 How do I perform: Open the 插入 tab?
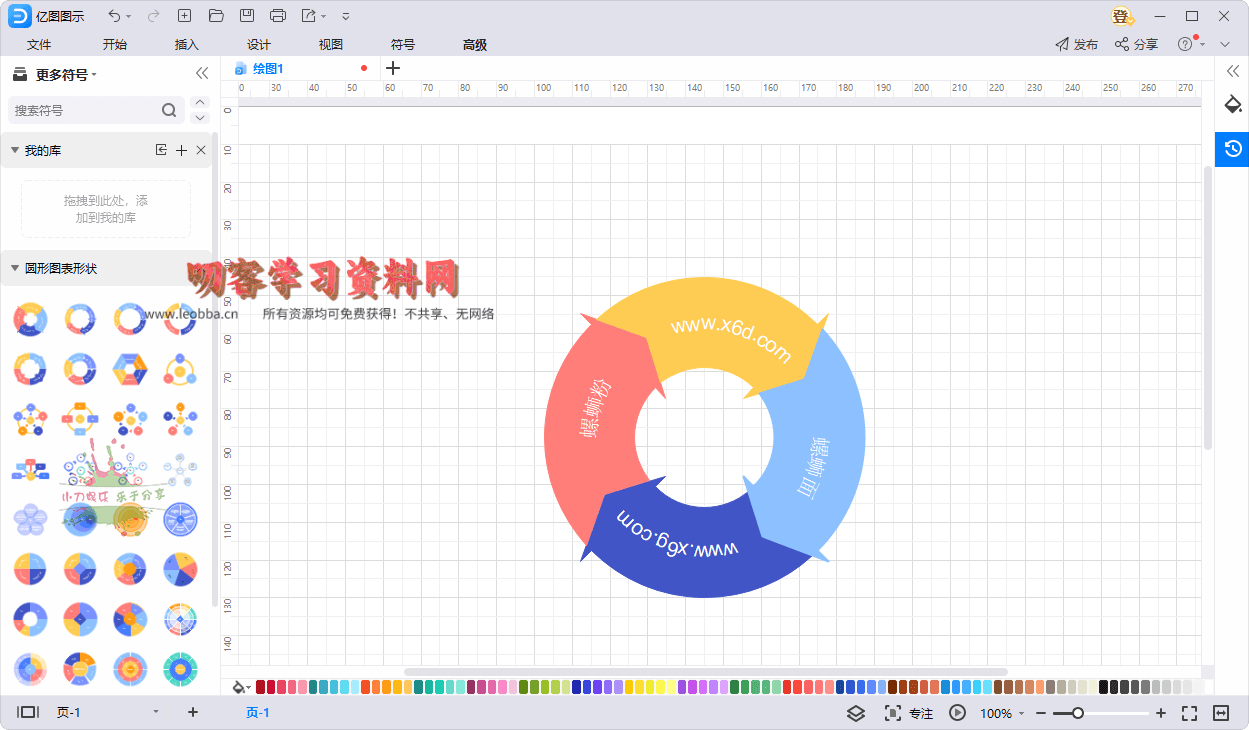click(187, 45)
